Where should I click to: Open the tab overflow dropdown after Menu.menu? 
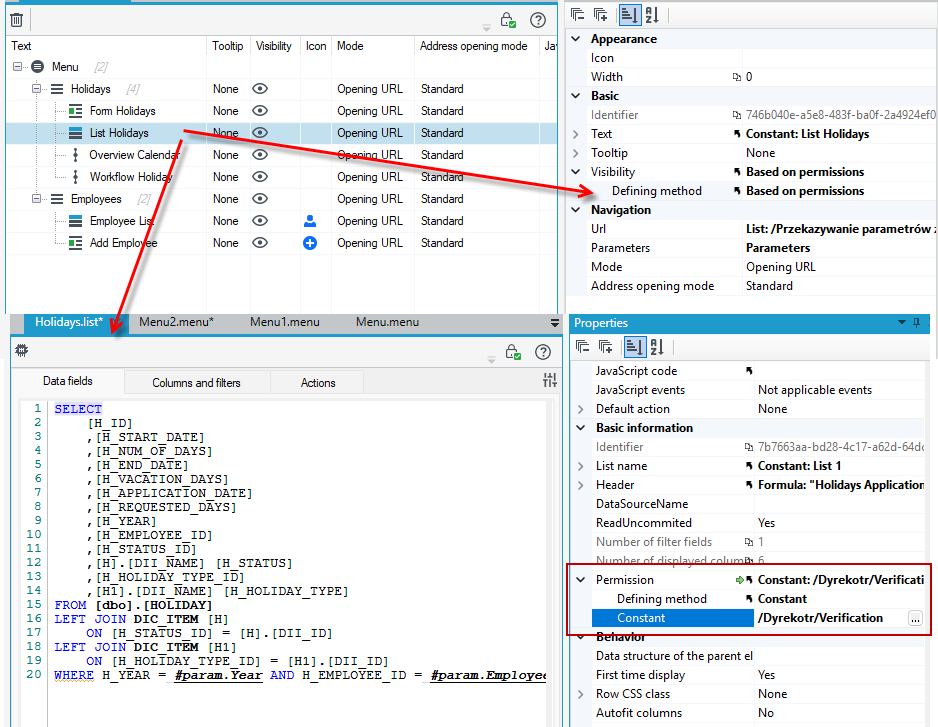(x=555, y=323)
